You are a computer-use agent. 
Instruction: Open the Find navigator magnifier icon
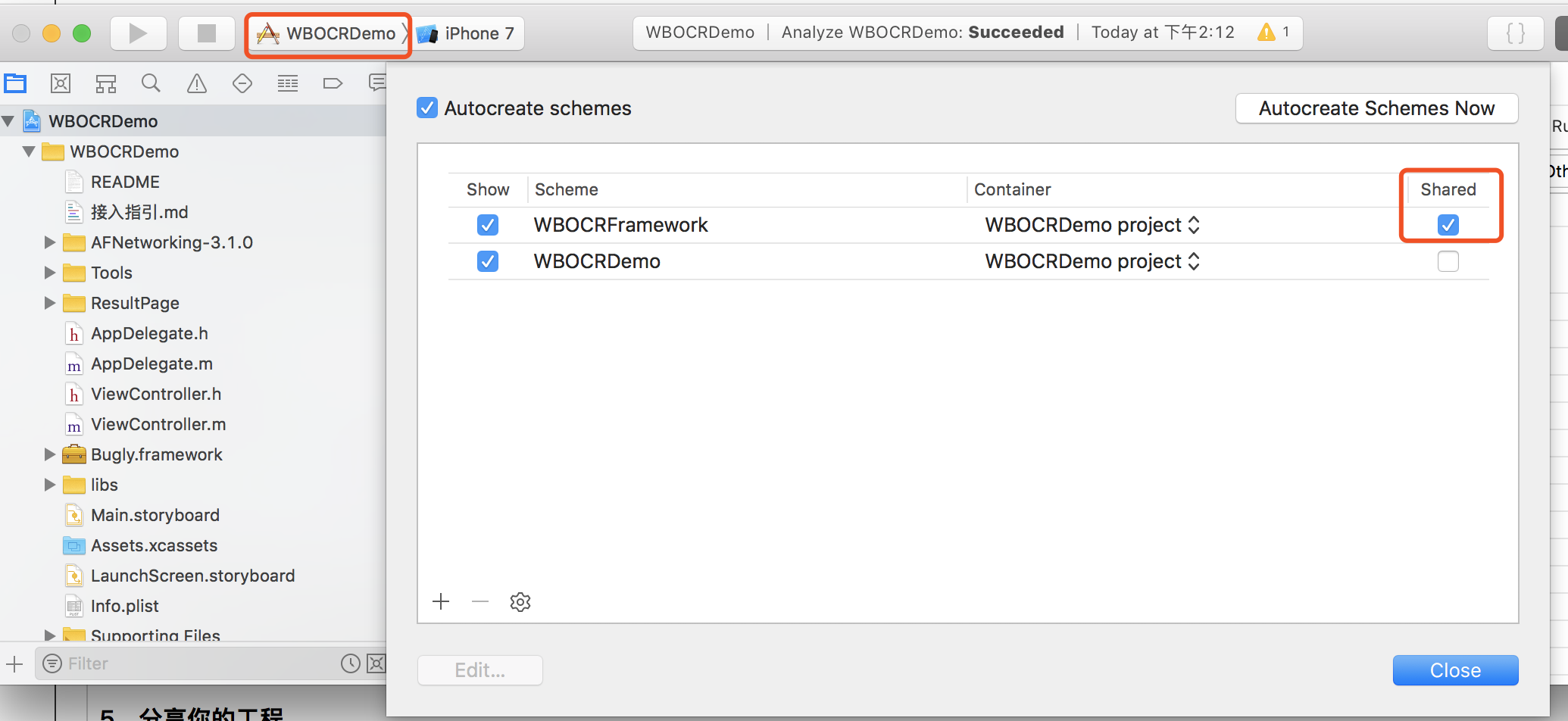coord(151,83)
